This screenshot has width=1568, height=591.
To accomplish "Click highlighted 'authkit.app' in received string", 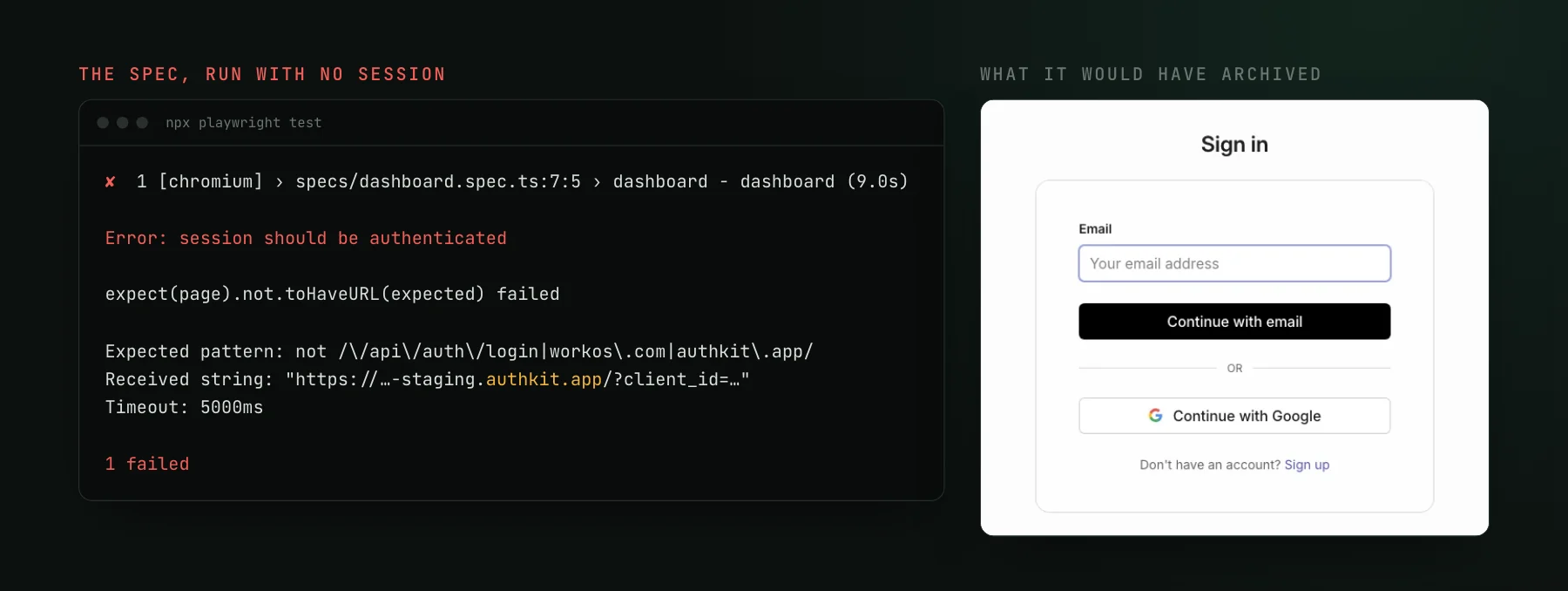I will [x=544, y=379].
